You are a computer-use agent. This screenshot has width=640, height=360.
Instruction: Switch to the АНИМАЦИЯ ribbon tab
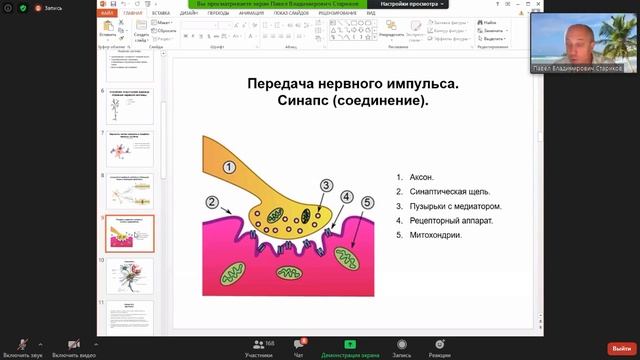(251, 13)
